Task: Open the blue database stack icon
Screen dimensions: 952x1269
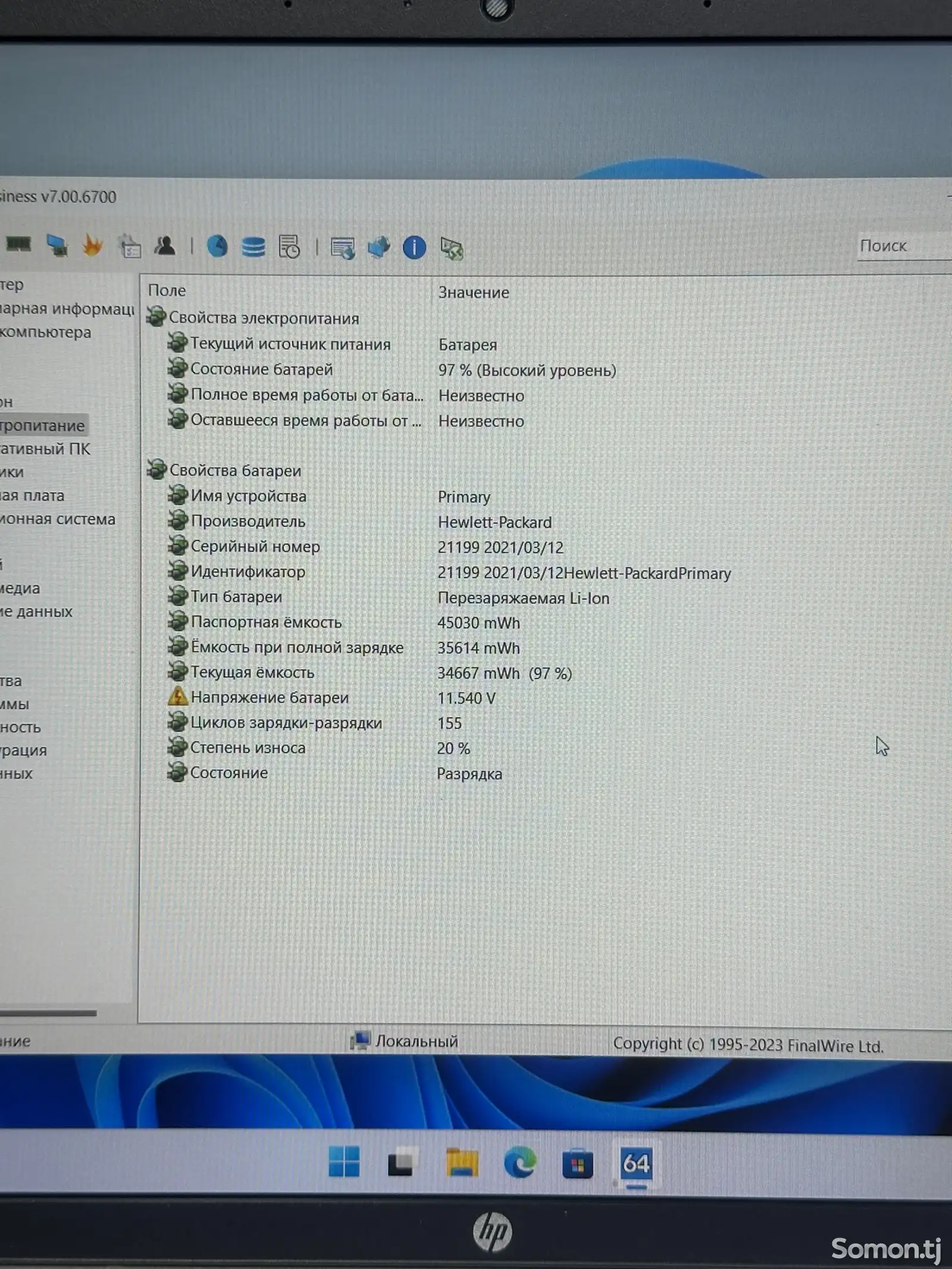Action: [253, 246]
